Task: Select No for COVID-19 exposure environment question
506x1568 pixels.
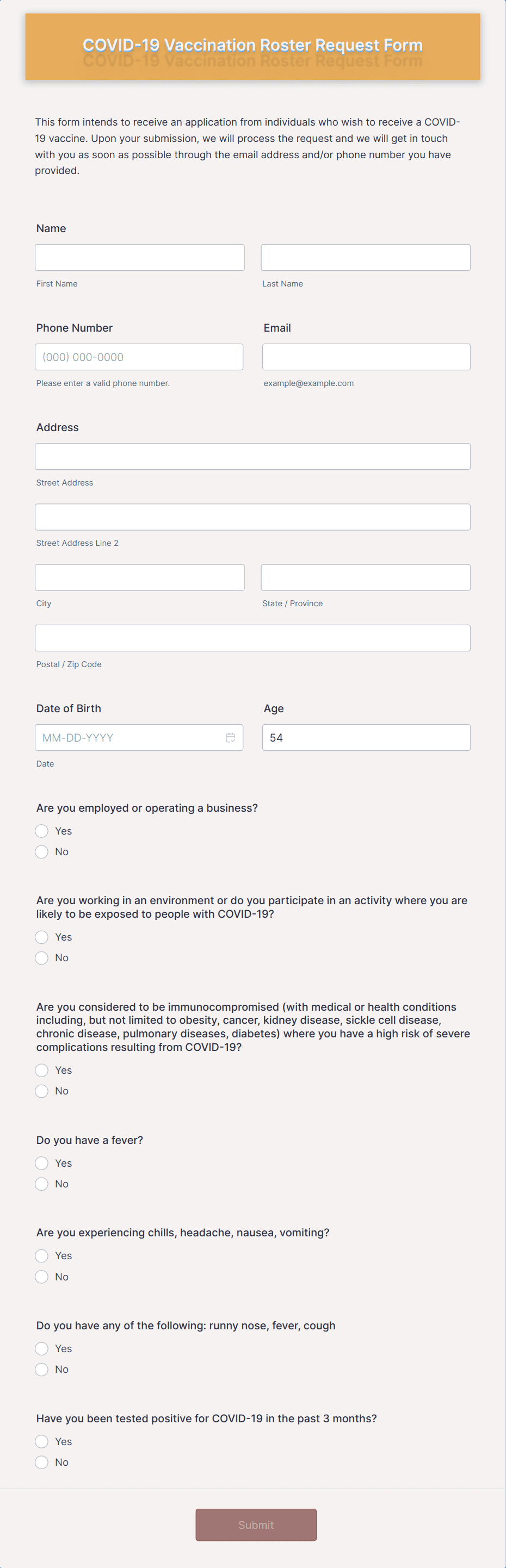Action: tap(41, 957)
